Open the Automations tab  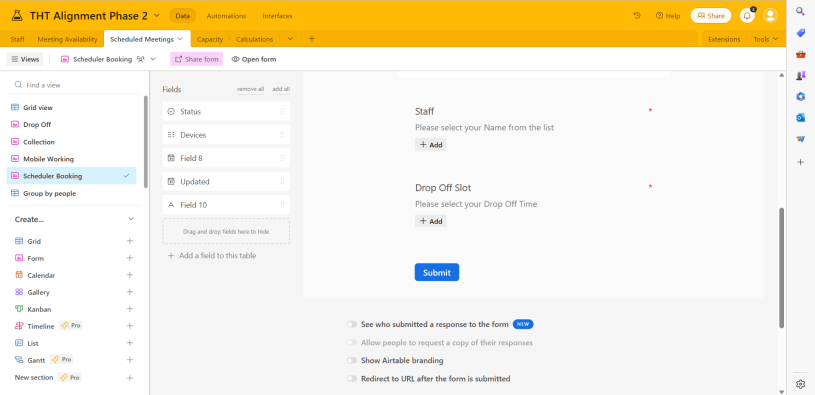(226, 16)
